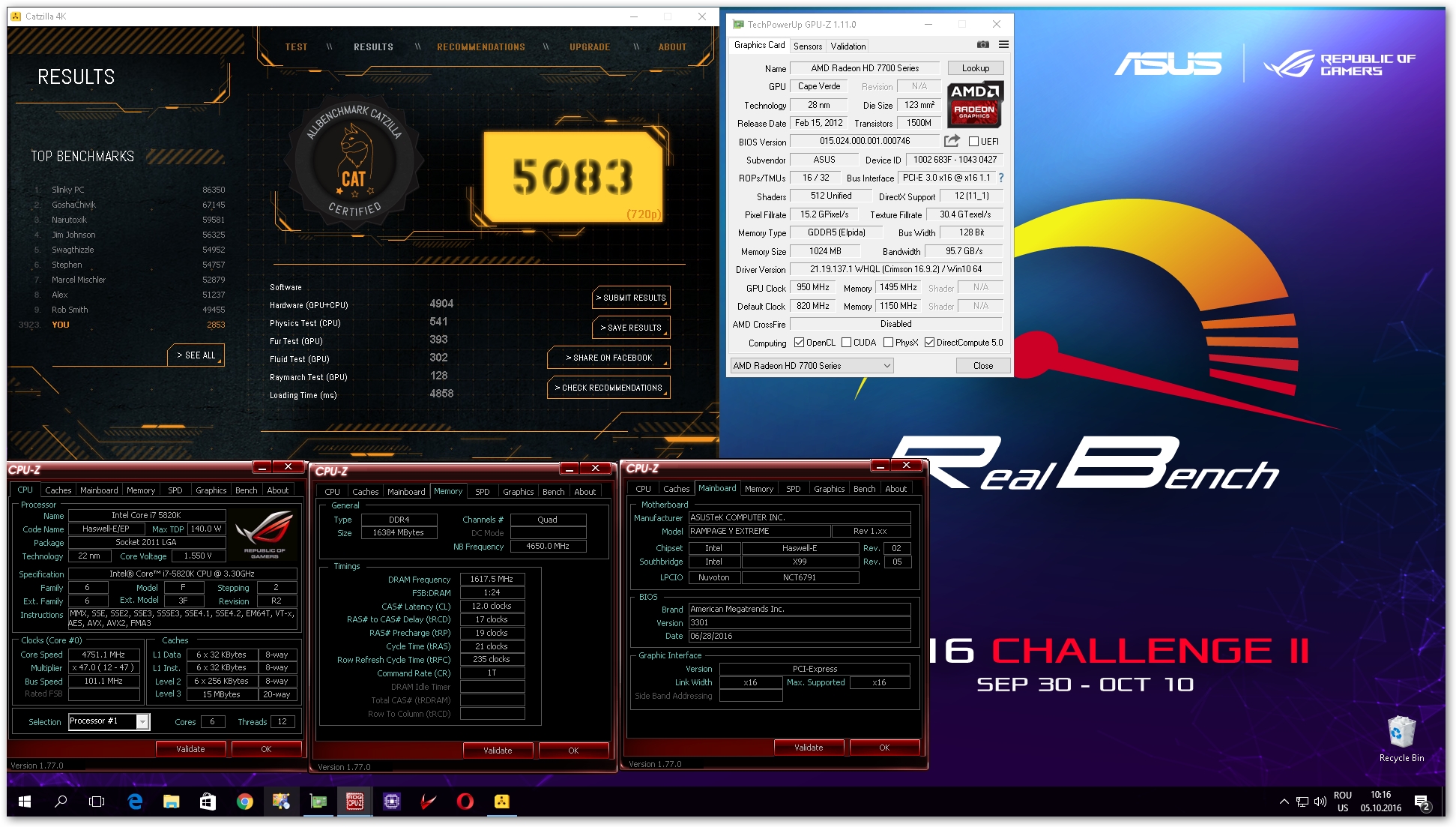The image size is (1456, 827).
Task: Click the purple chip taskbar icon
Action: pyautogui.click(x=391, y=802)
